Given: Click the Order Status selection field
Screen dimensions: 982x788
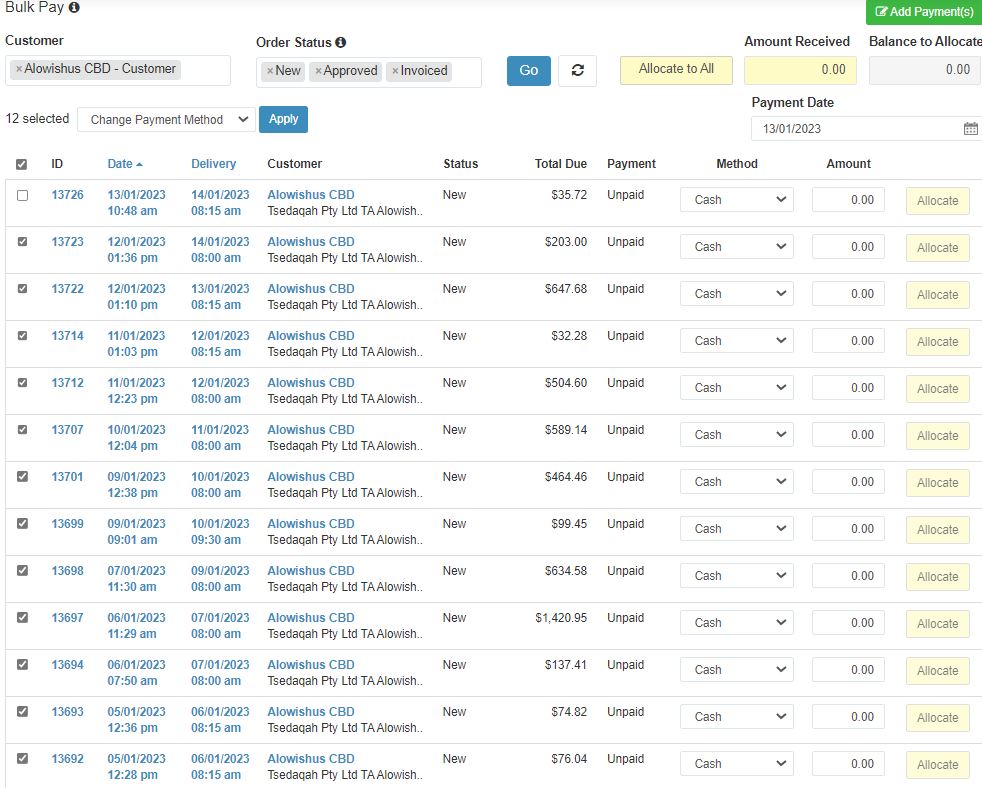Looking at the screenshot, I should coord(369,72).
